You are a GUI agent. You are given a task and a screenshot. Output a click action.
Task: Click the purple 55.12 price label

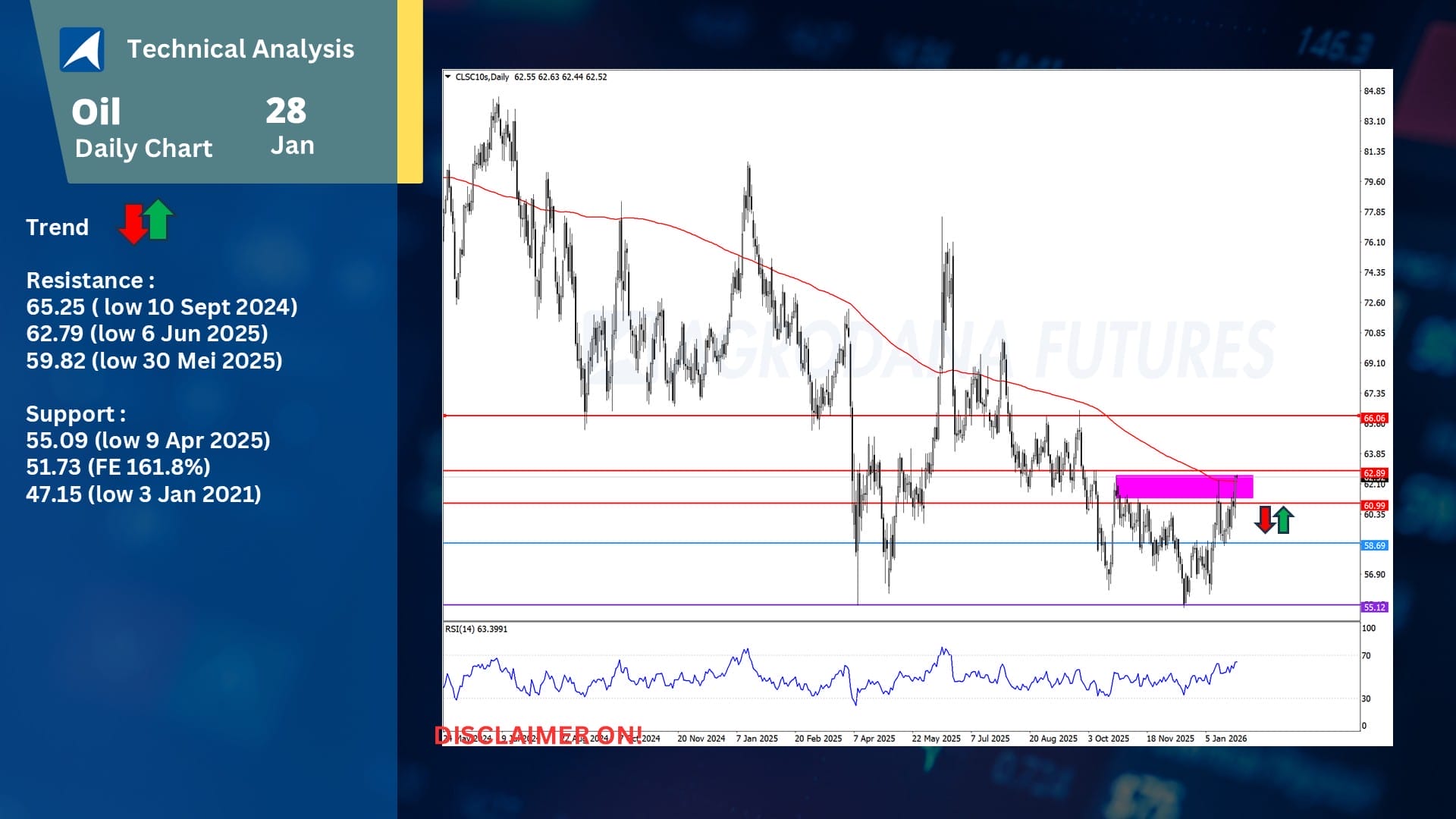pos(1373,607)
